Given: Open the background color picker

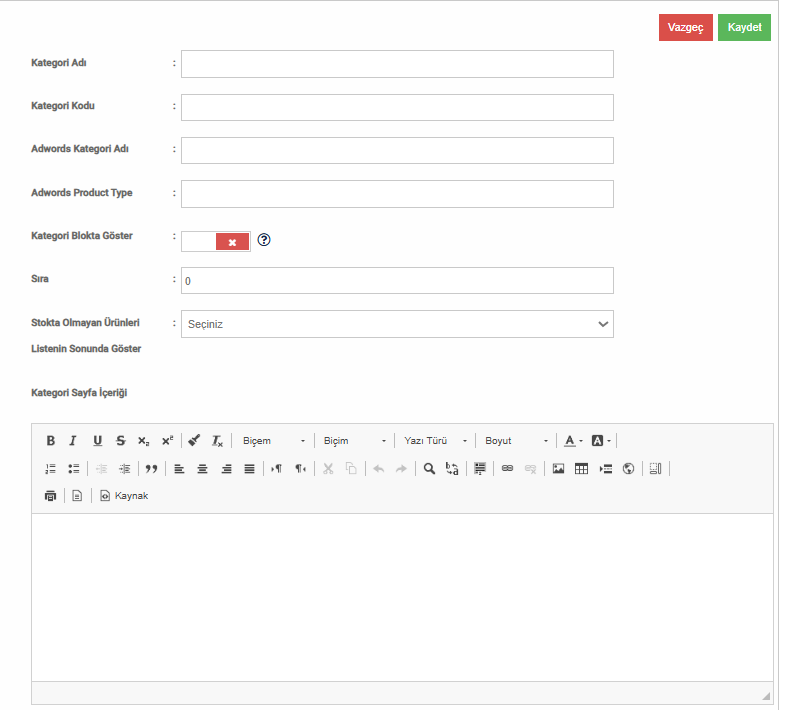Looking at the screenshot, I should click(x=601, y=441).
